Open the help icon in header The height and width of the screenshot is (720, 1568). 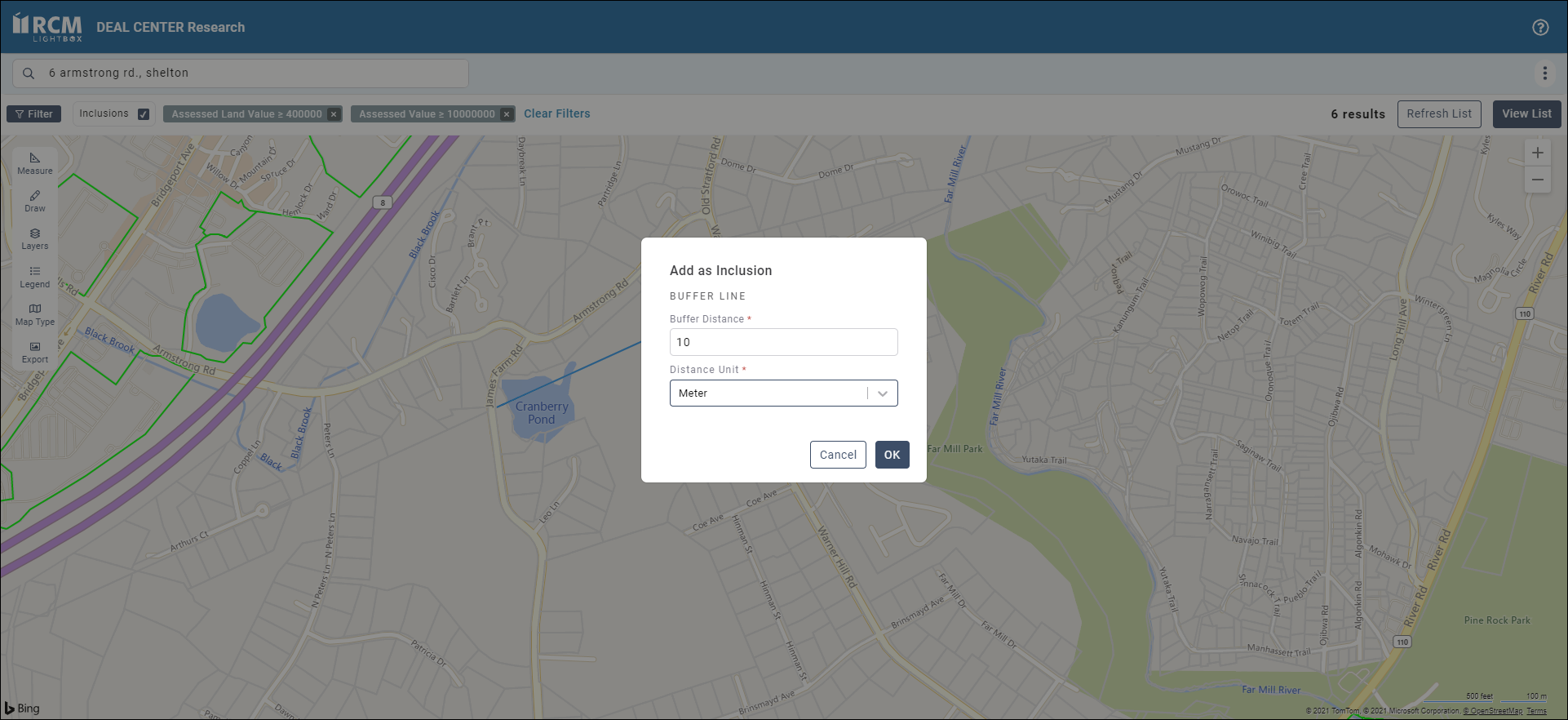(x=1540, y=27)
